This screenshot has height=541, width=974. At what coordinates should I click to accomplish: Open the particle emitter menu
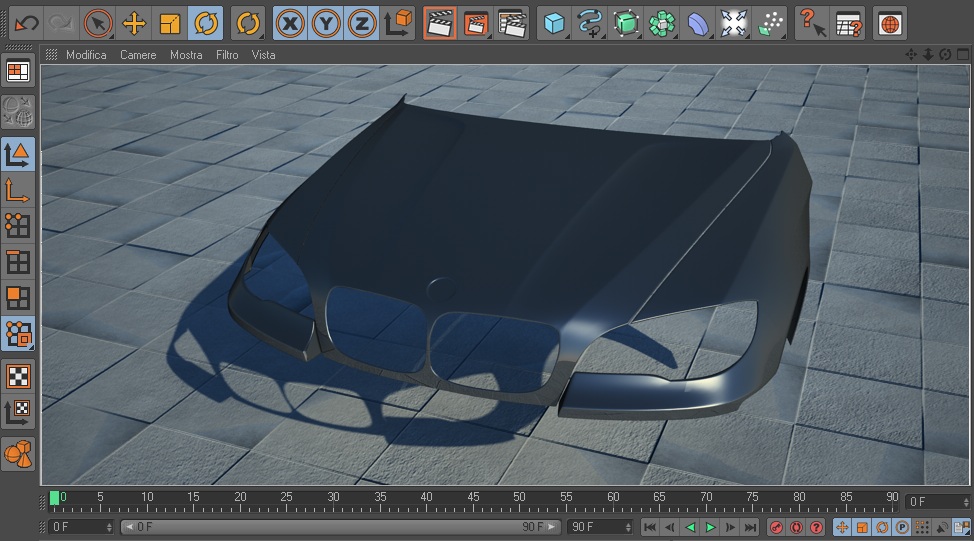click(x=770, y=24)
